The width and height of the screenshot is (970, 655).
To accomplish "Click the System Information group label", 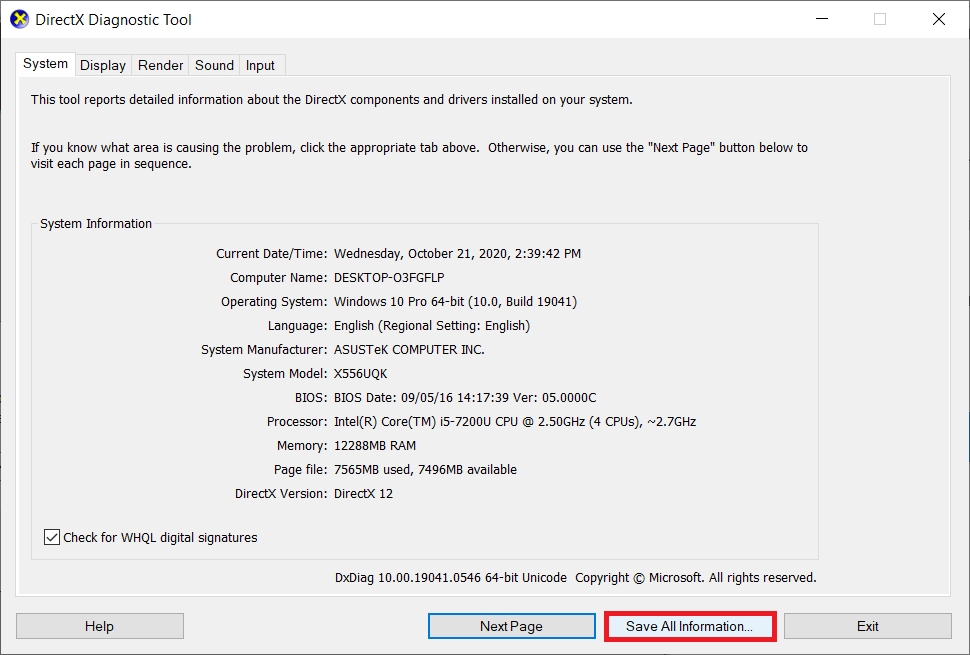I will pos(95,223).
